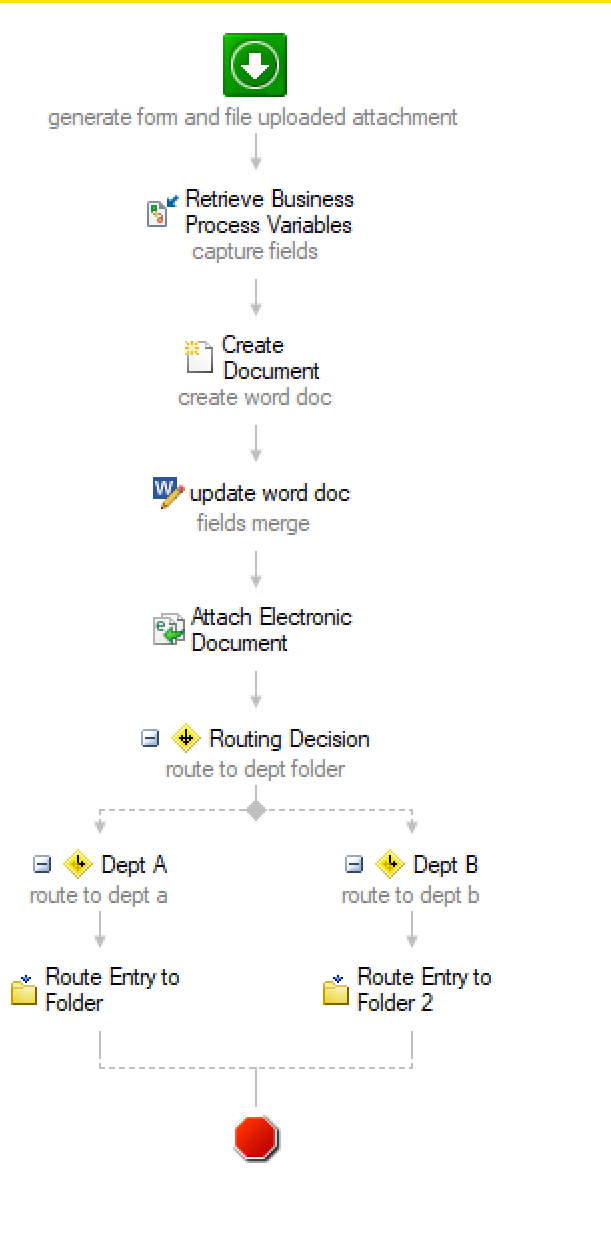Viewport: 611px width, 1242px height.
Task: Collapse the Dept A branch
Action: [x=42, y=864]
